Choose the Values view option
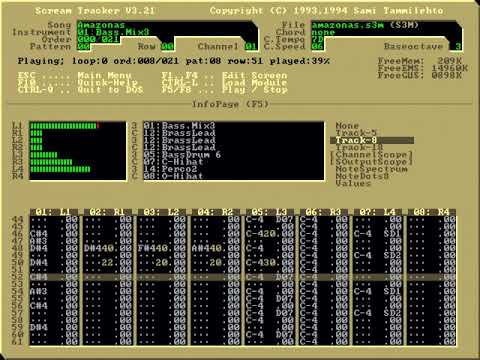This screenshot has height=360, width=480. [x=353, y=183]
